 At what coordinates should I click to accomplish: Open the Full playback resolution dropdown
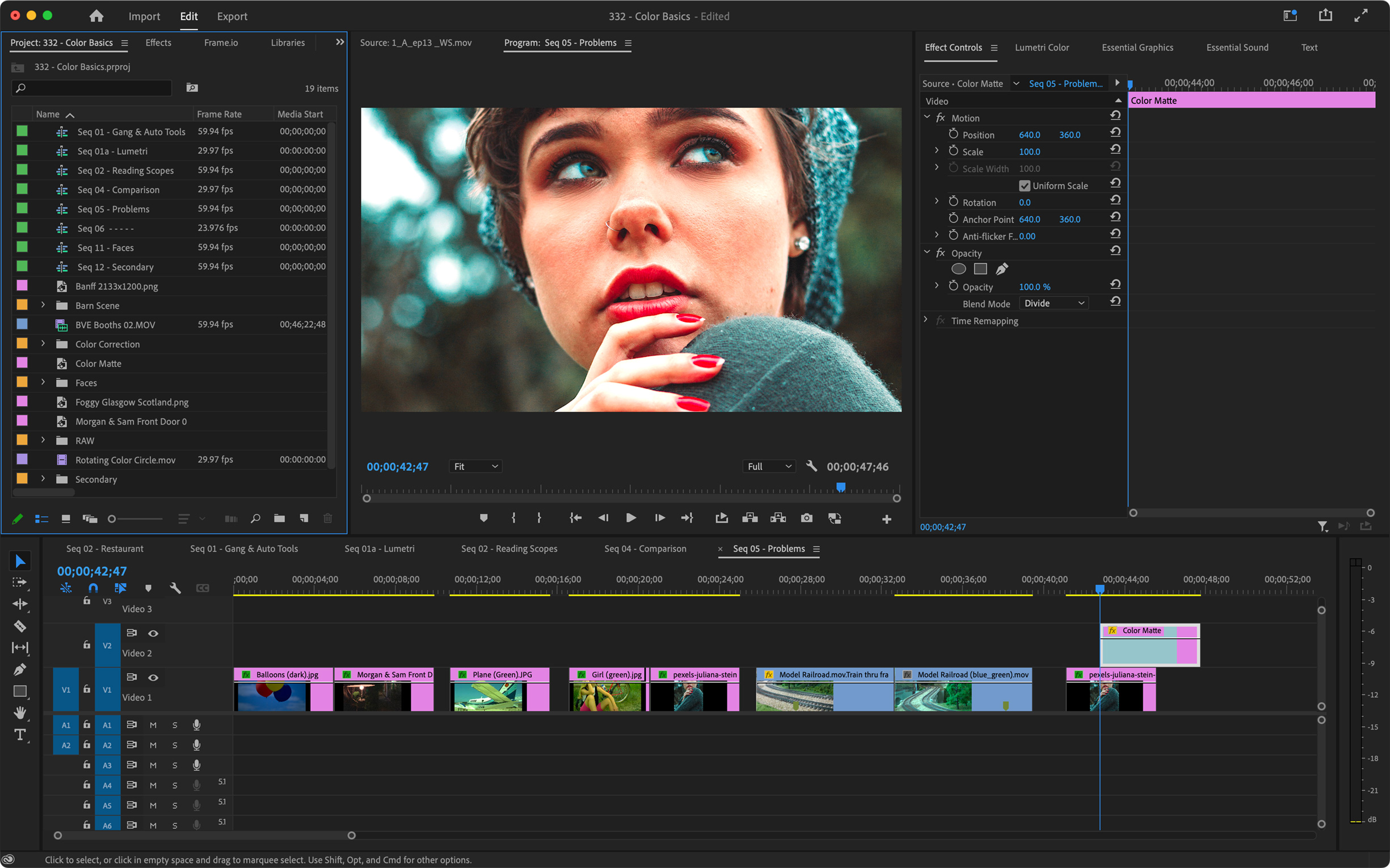pyautogui.click(x=769, y=466)
